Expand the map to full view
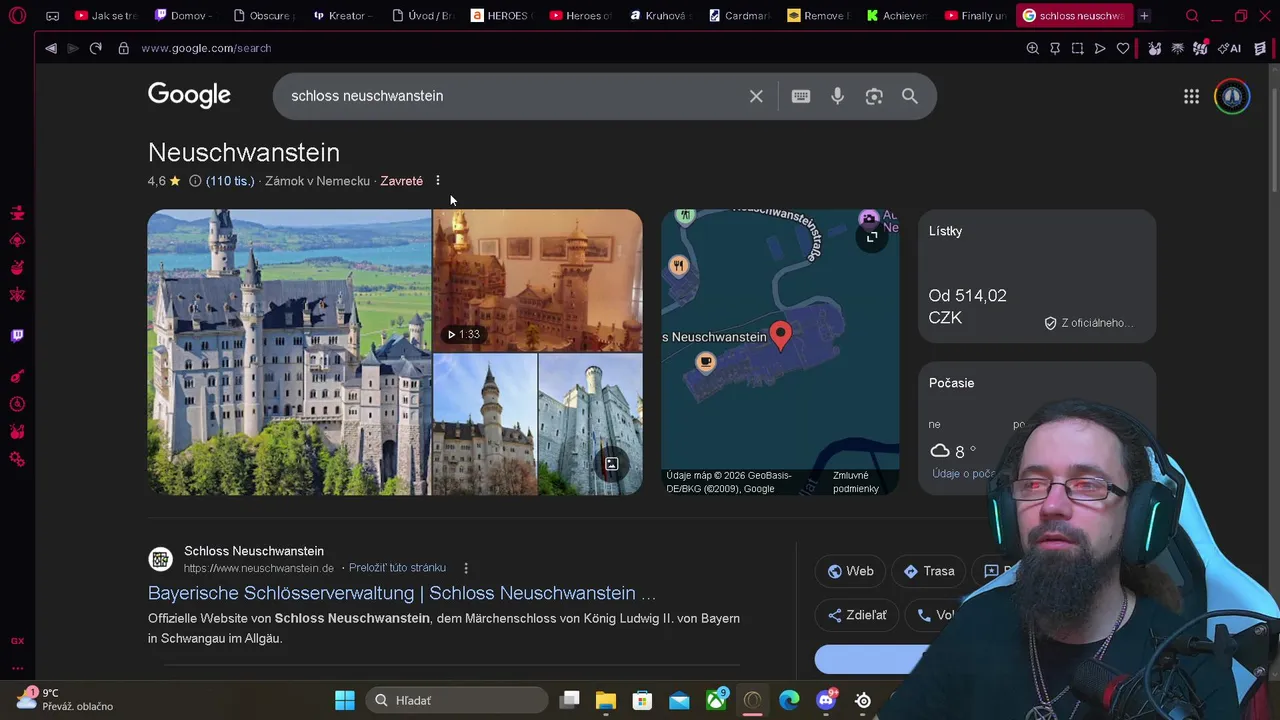1280x720 pixels. point(872,237)
